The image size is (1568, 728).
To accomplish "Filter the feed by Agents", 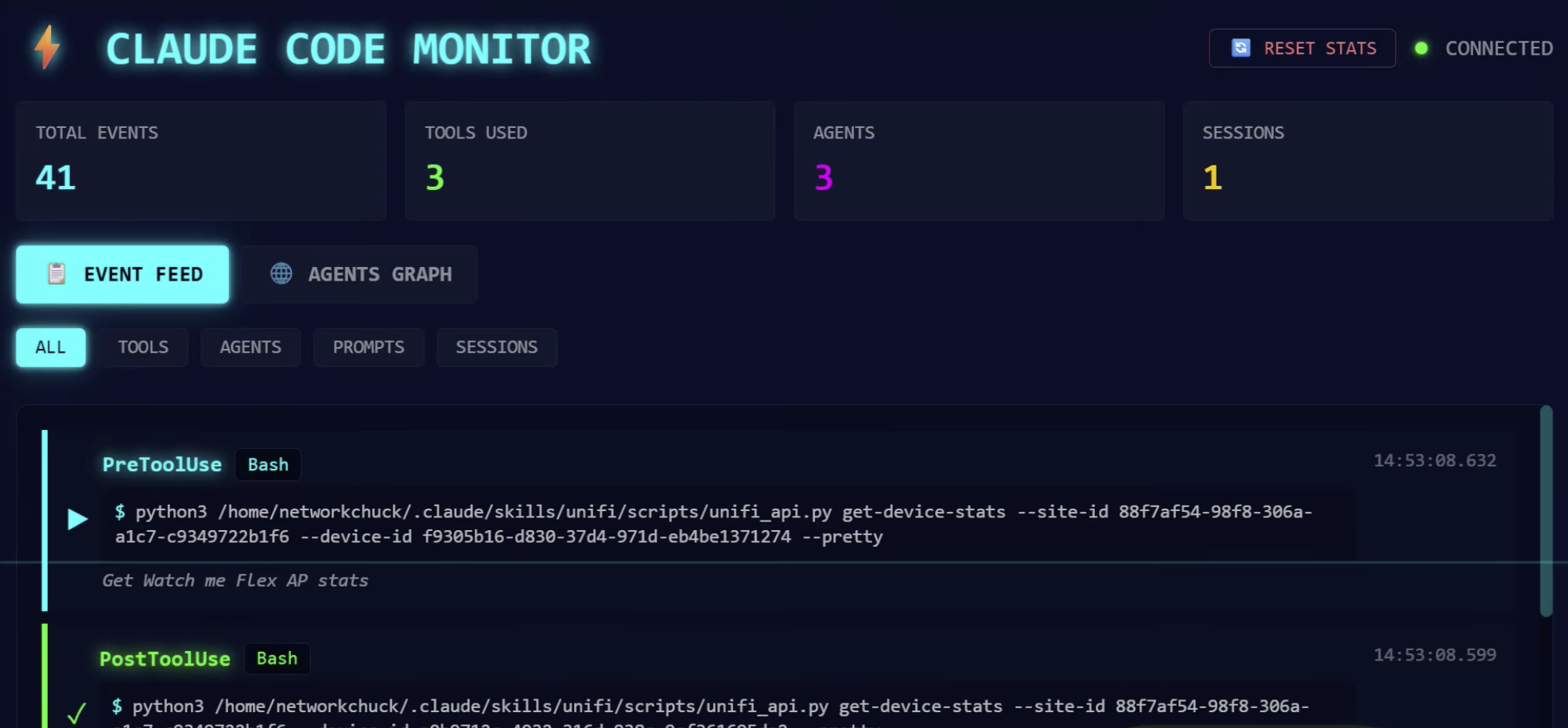I will [250, 347].
